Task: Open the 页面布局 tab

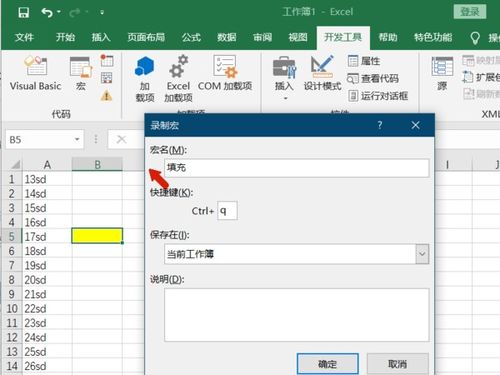Action: click(x=146, y=37)
